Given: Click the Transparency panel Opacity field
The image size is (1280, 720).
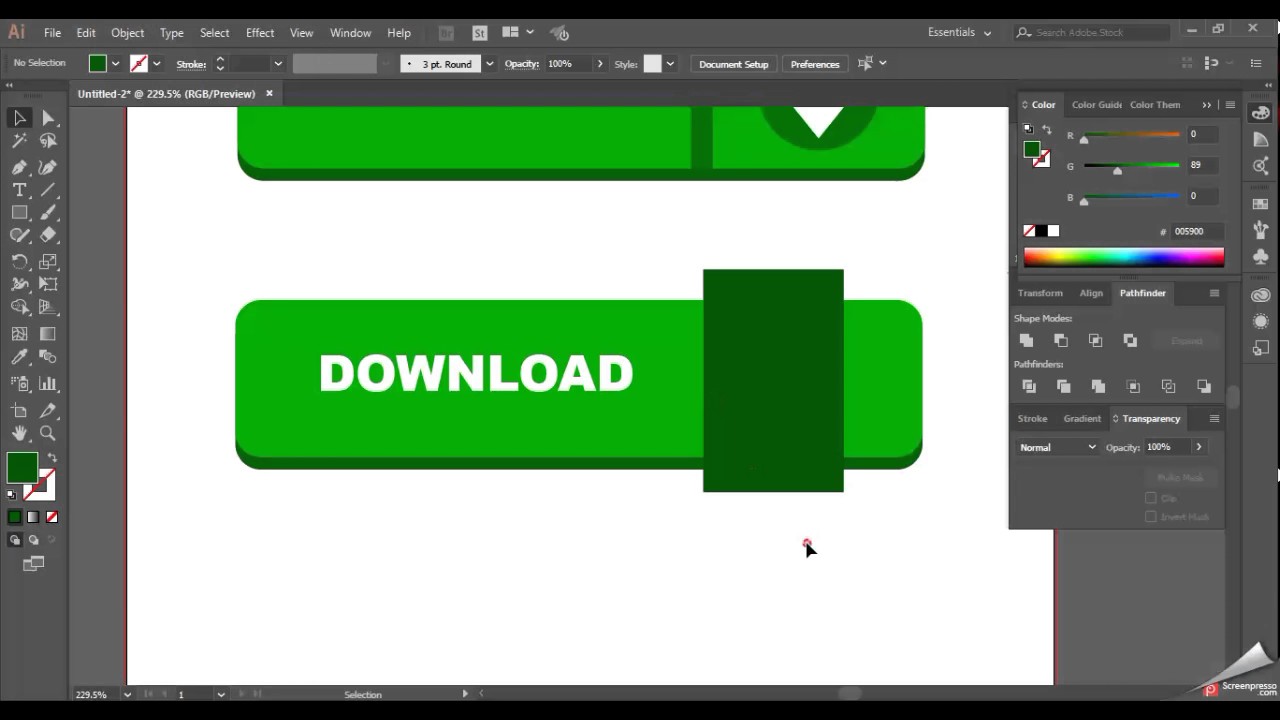Looking at the screenshot, I should point(1168,447).
